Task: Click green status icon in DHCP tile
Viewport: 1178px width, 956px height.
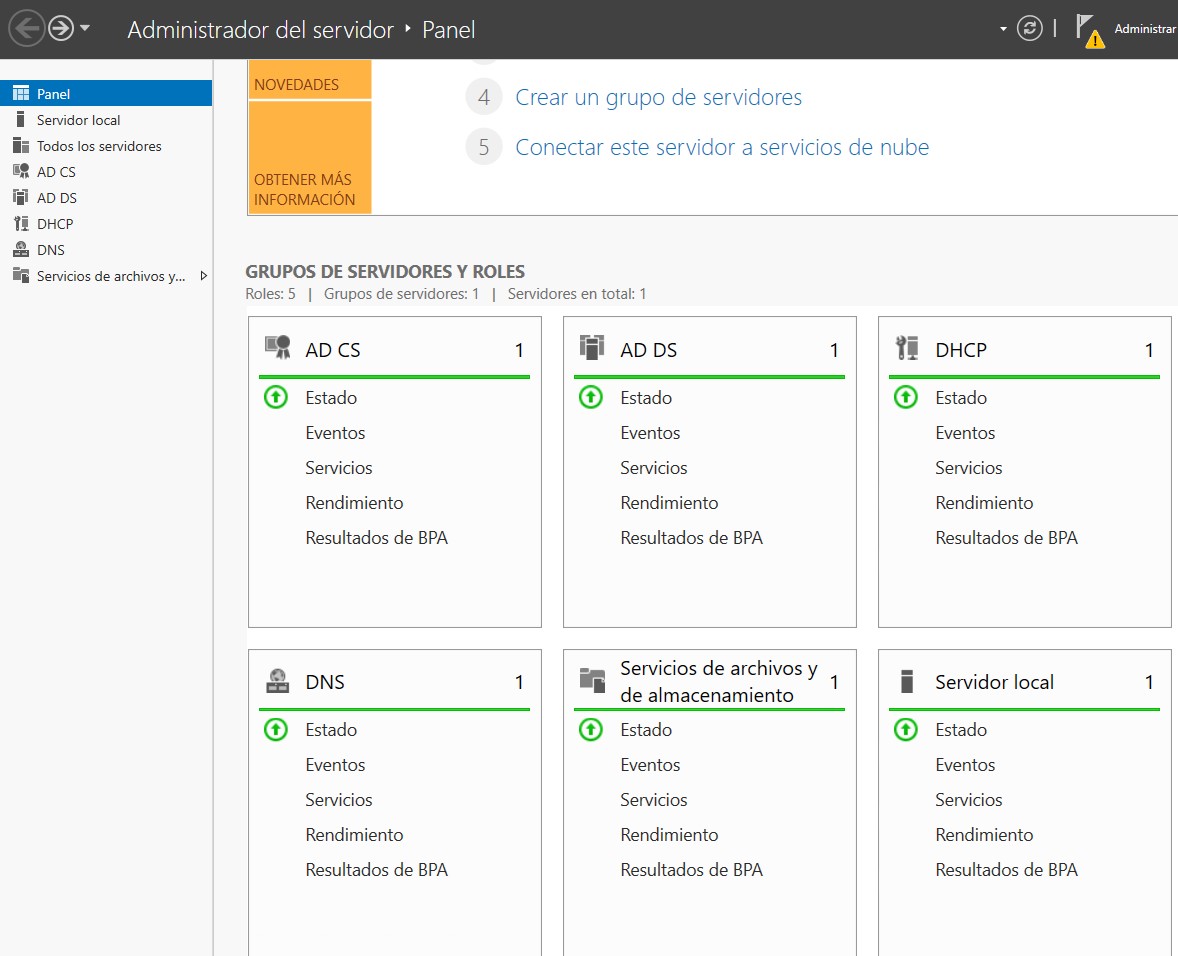Action: (905, 397)
